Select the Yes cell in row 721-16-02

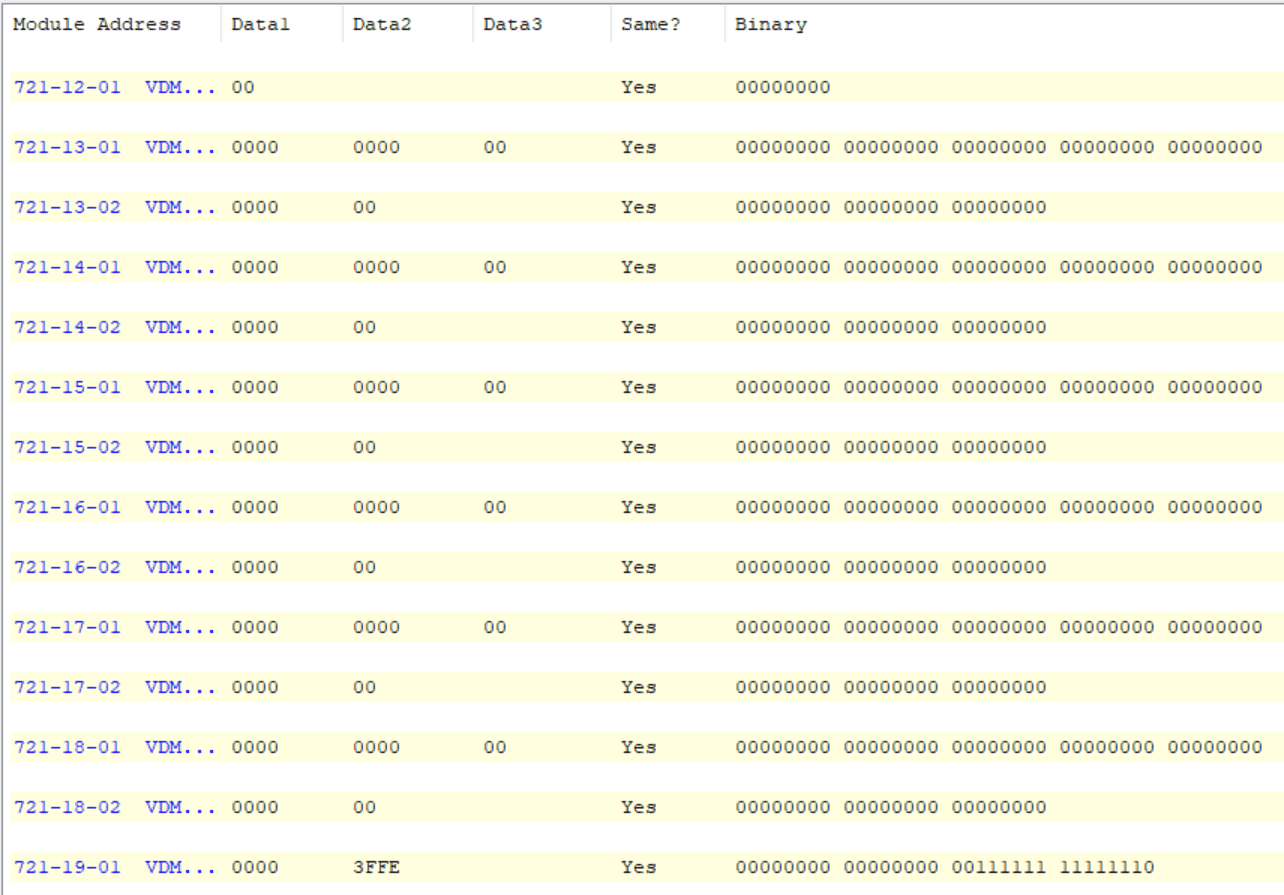pyautogui.click(x=638, y=567)
